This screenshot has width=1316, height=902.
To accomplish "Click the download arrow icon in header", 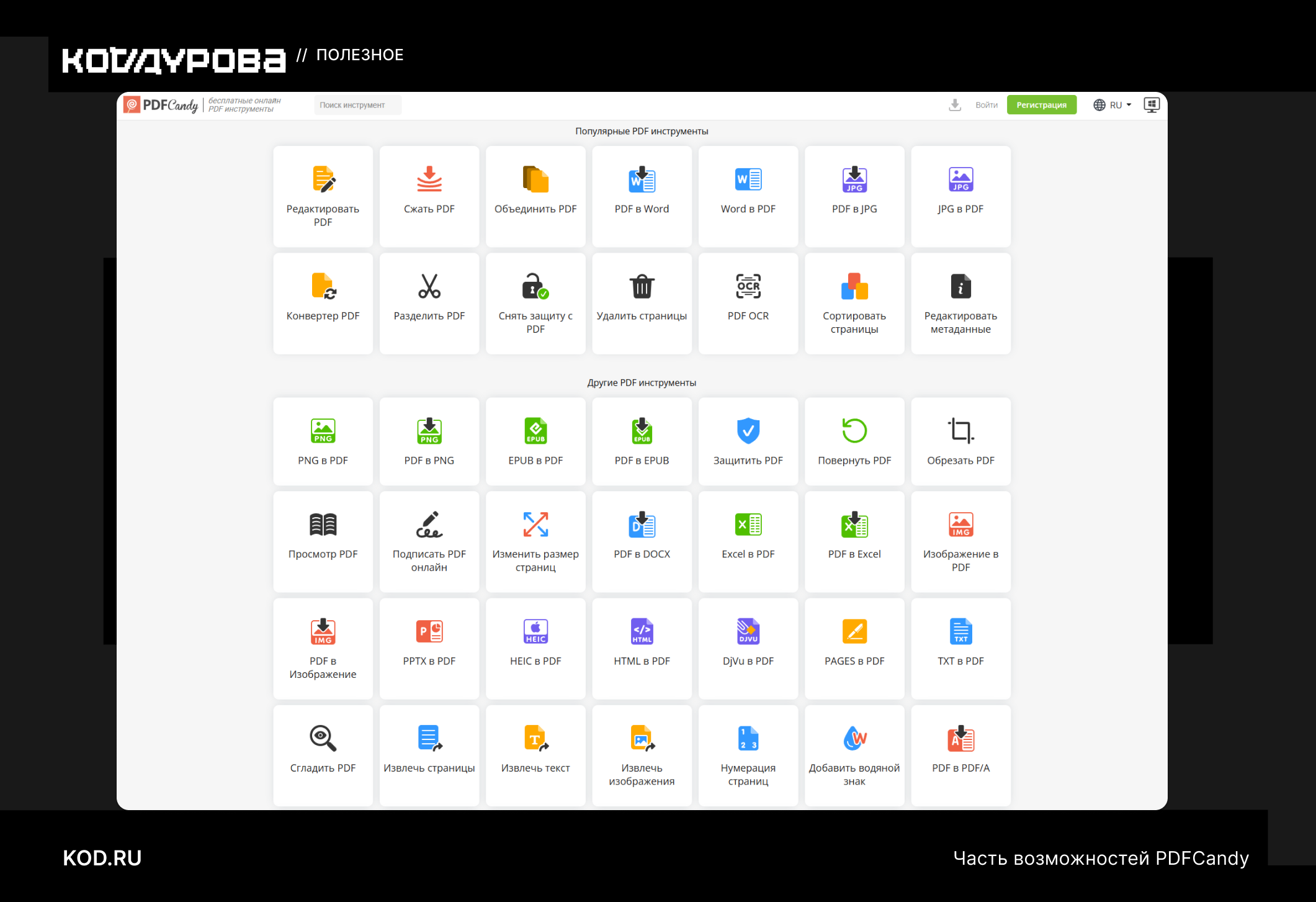I will 955,105.
